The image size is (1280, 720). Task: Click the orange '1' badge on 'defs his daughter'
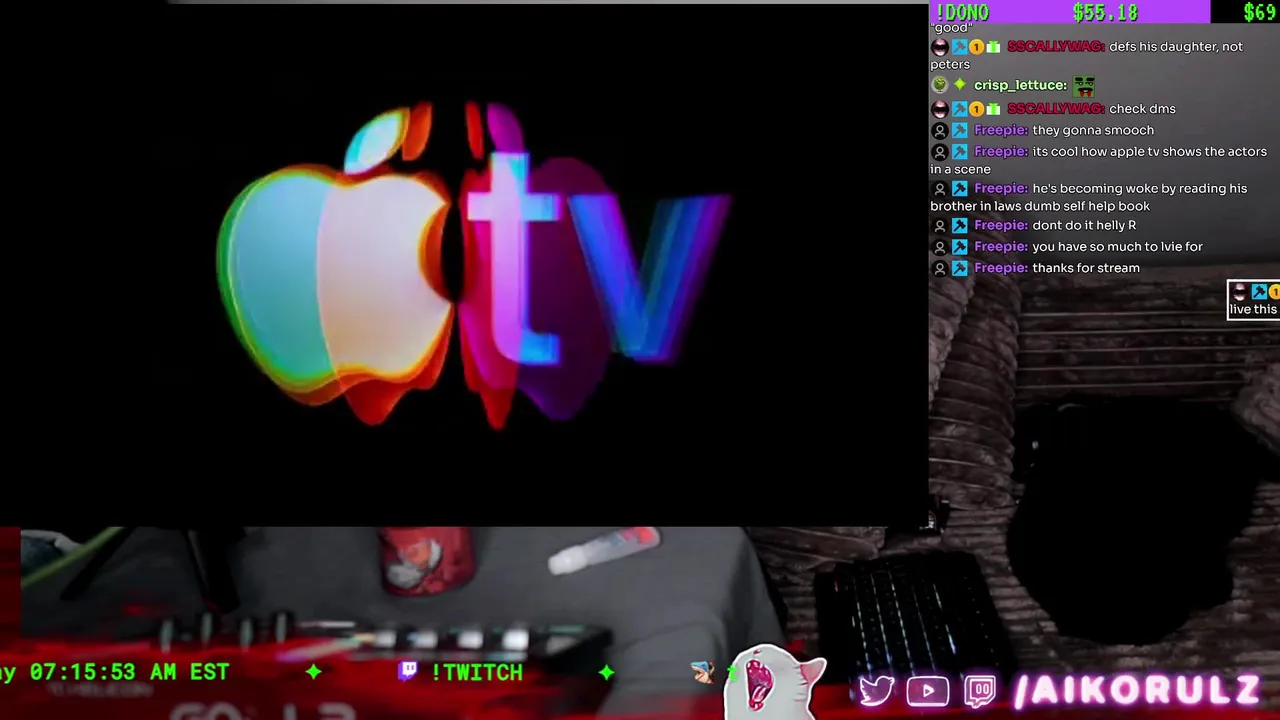[976, 47]
